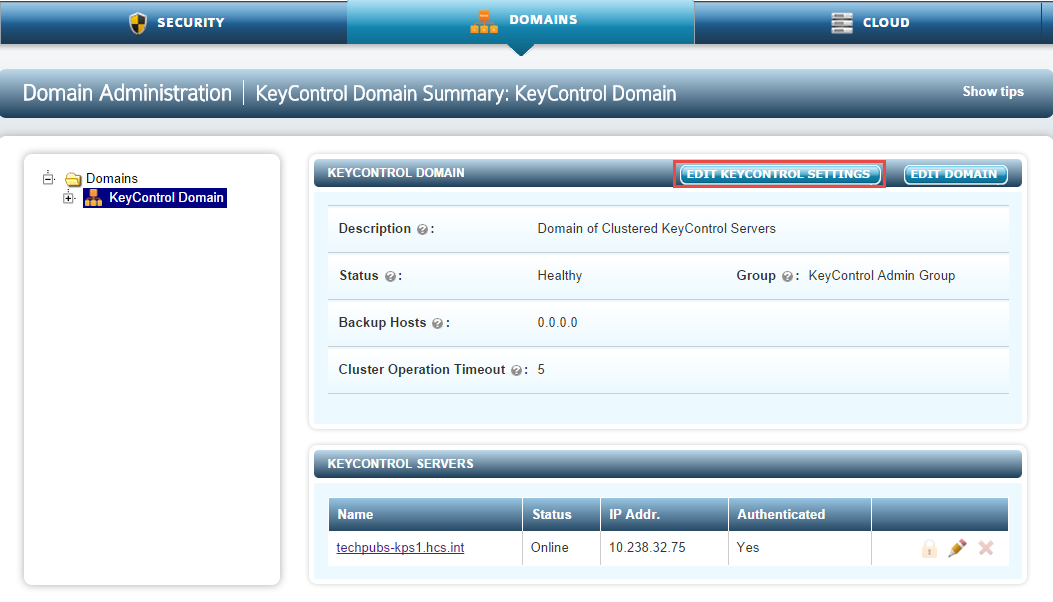Click the pencil edit icon for techpubs-kps1
The height and width of the screenshot is (602, 1053).
958,548
